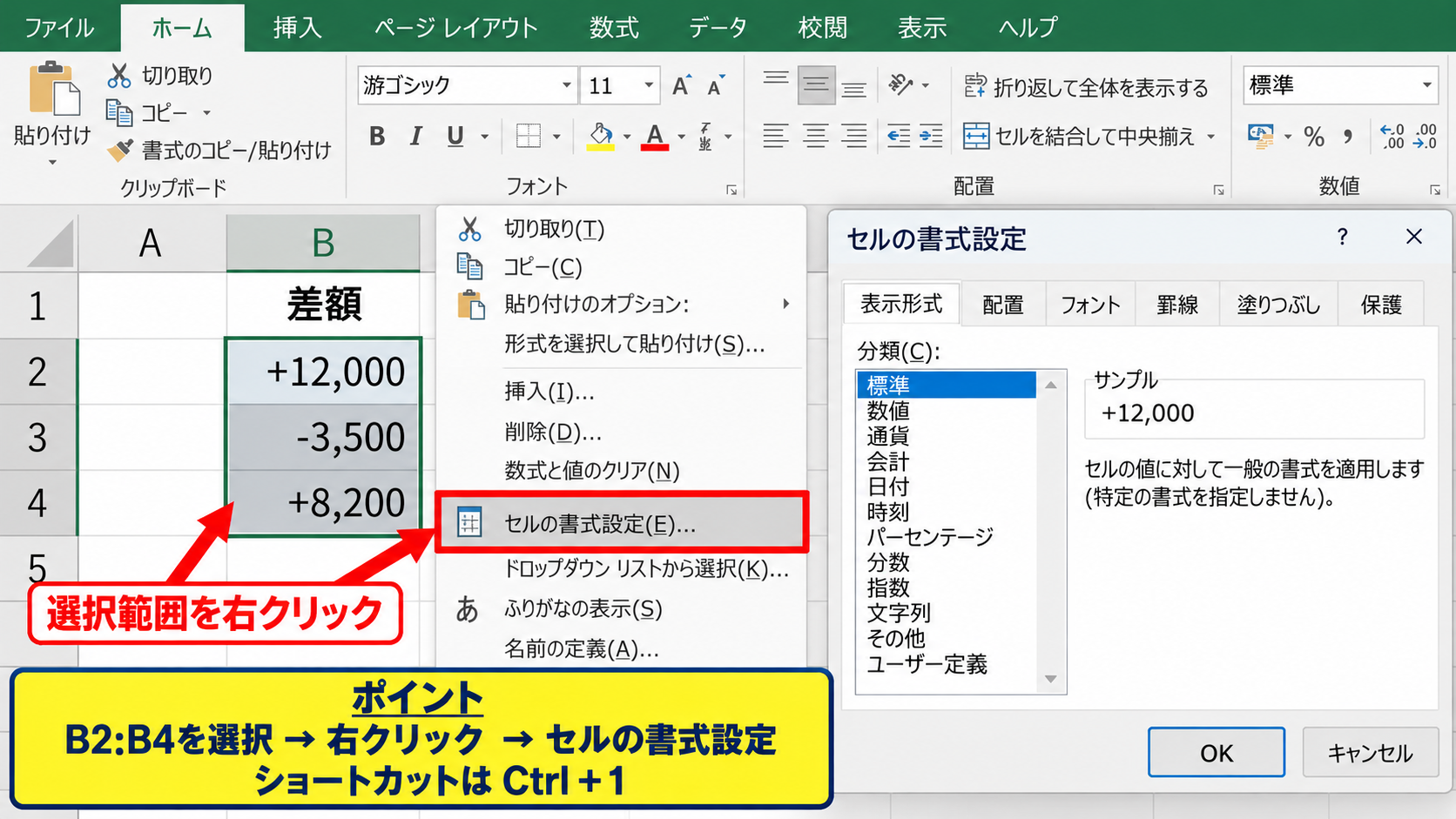
Task: Toggle center horizontal text alignment
Action: pos(815,136)
